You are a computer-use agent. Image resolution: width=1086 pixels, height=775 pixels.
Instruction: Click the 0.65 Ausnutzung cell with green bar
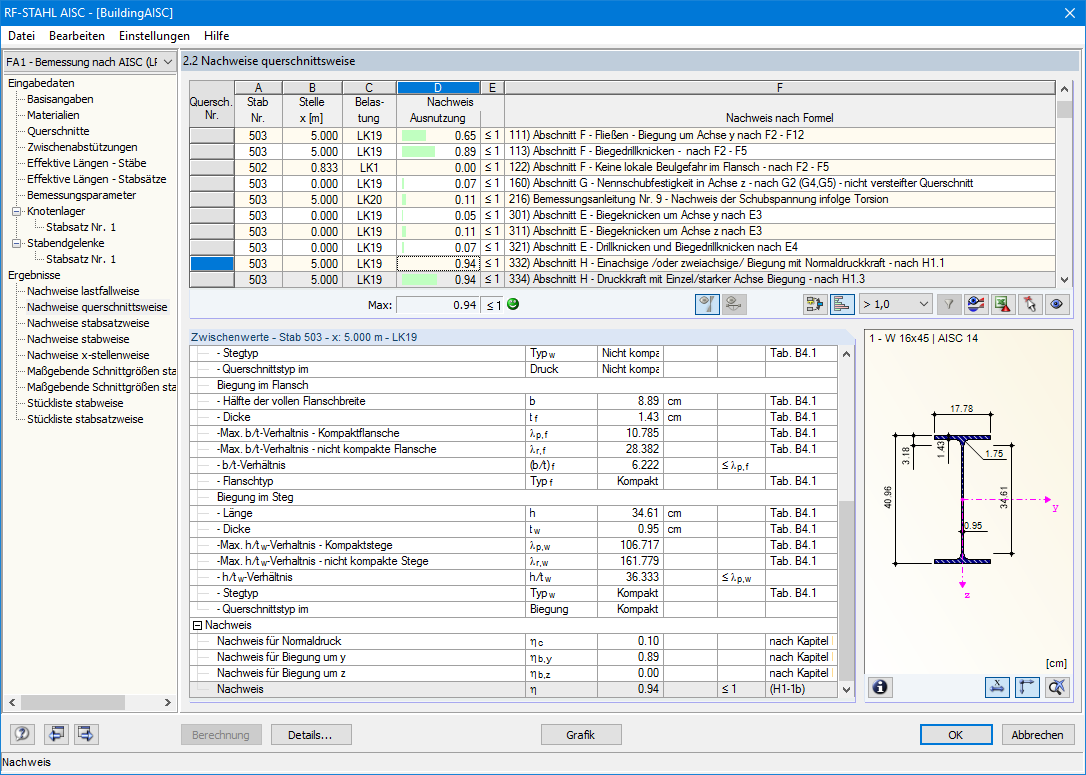click(x=438, y=136)
